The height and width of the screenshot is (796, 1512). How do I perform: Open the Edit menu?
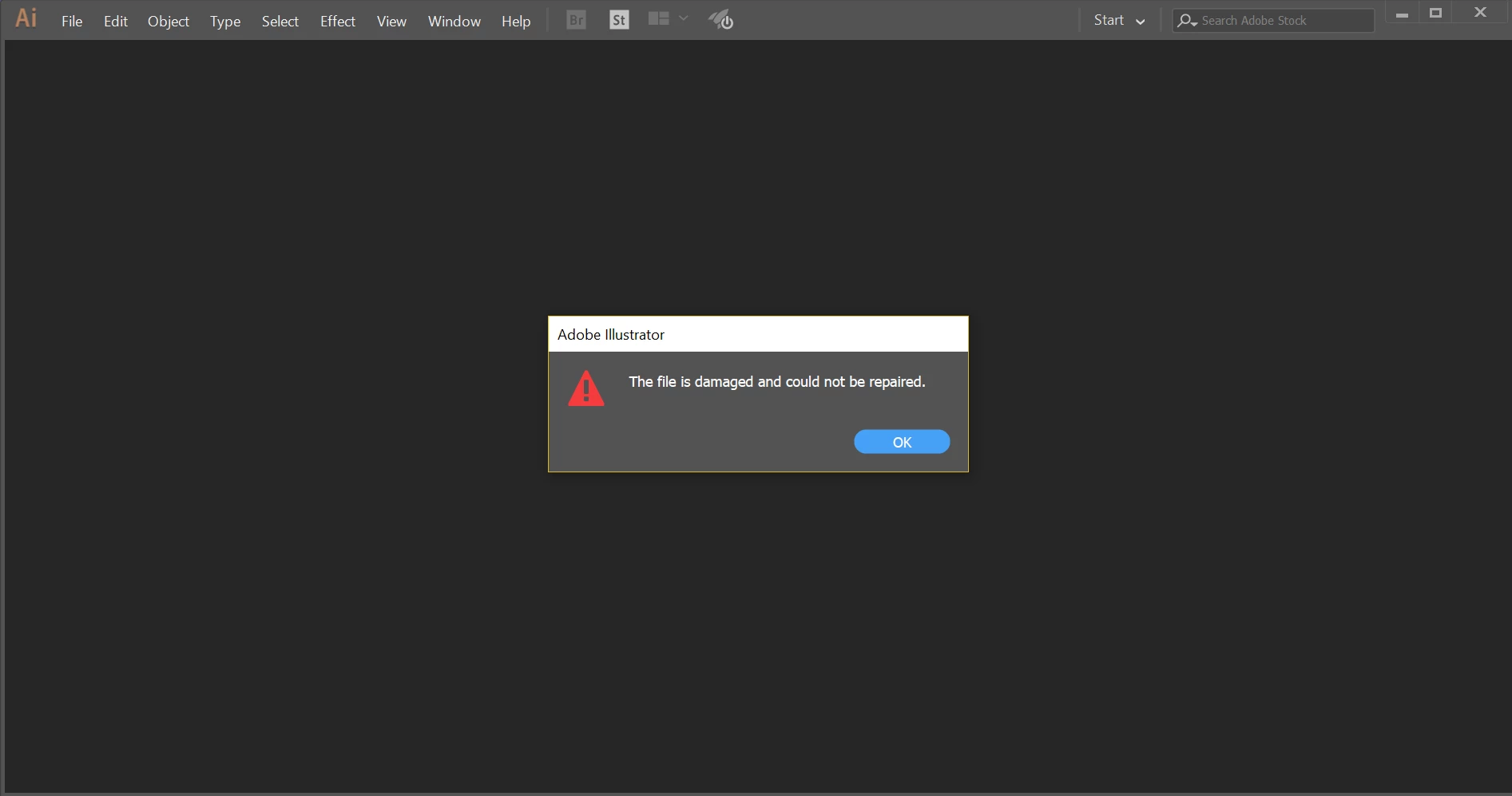click(116, 22)
